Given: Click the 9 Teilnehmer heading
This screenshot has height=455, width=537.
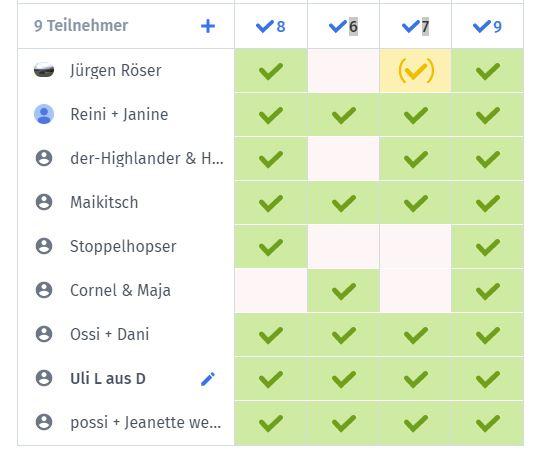Looking at the screenshot, I should click(81, 26).
